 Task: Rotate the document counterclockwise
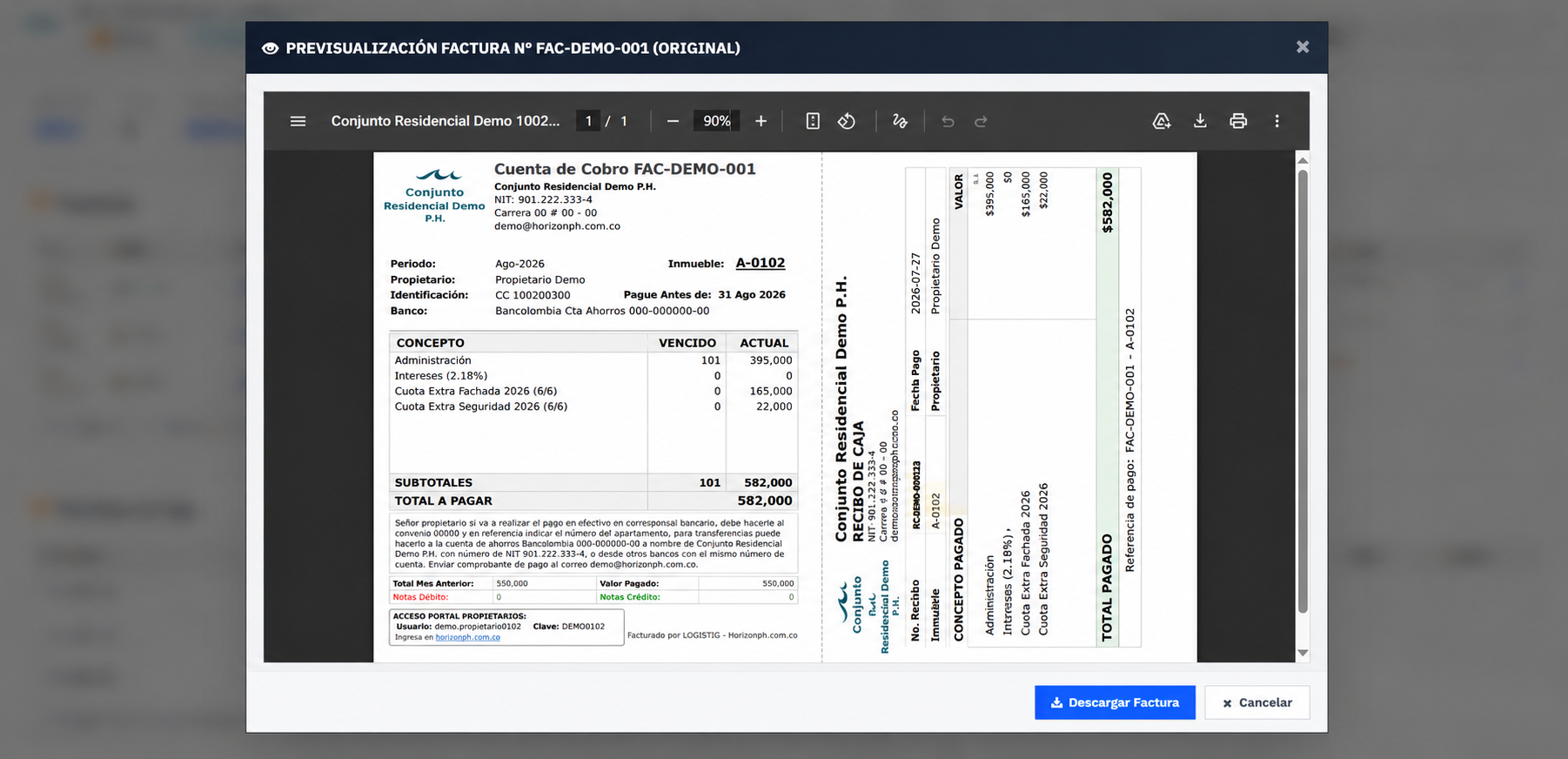(x=847, y=121)
